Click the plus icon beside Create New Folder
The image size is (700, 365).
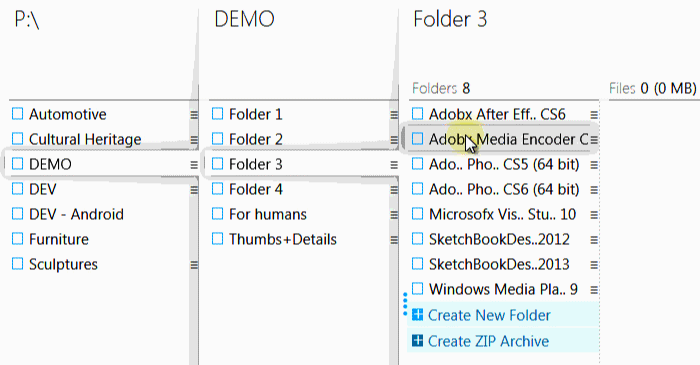[417, 315]
